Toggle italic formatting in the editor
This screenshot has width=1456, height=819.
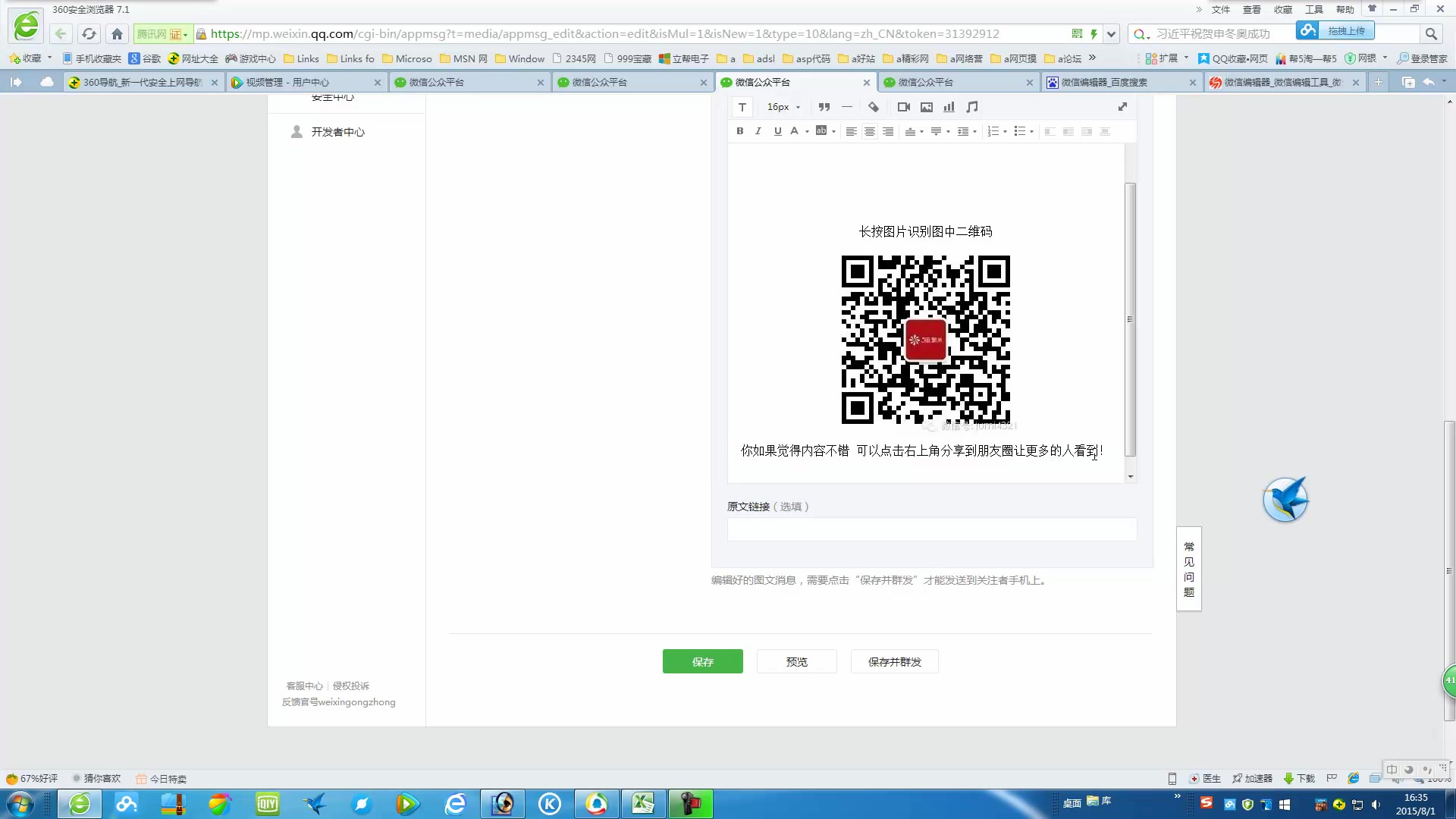click(x=758, y=131)
